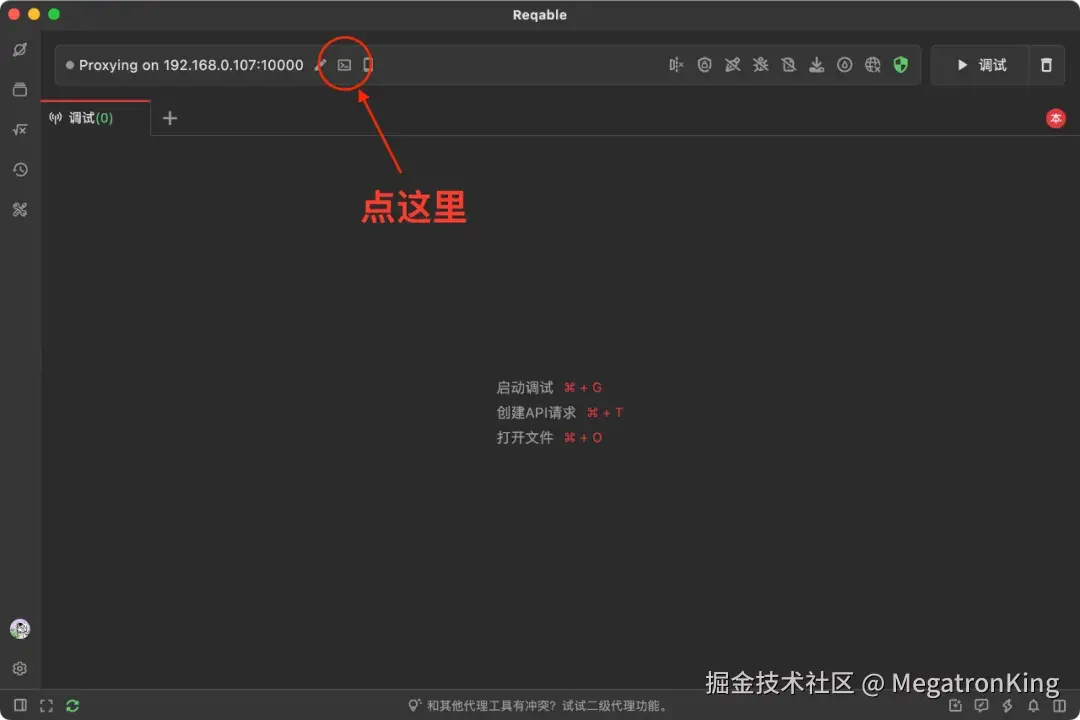Toggle the crossed-out highlighter rewrite icon
The width and height of the screenshot is (1080, 720).
pyautogui.click(x=732, y=65)
